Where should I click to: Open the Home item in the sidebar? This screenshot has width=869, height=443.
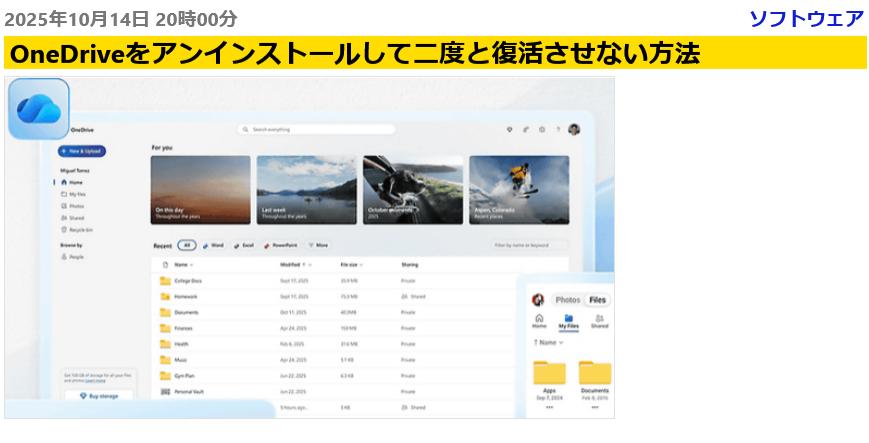coord(75,183)
